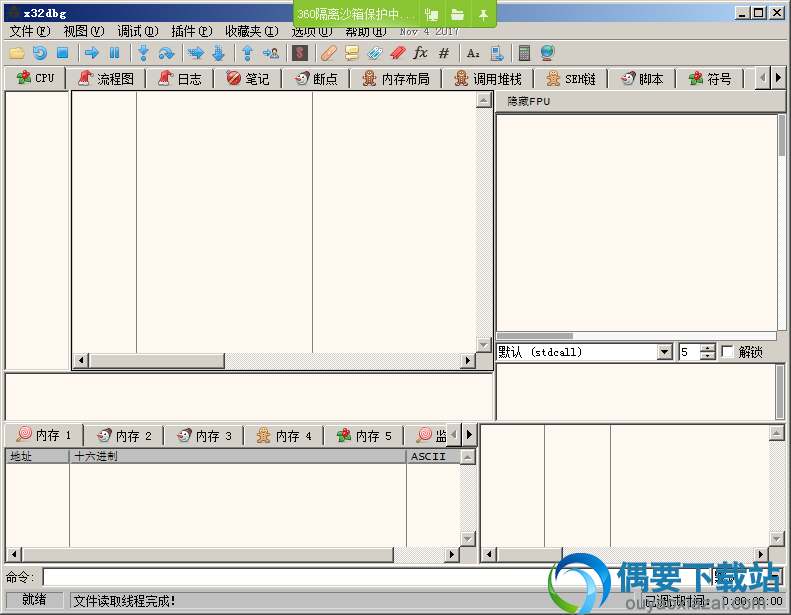Select the 内存 1 dump tab

point(44,435)
